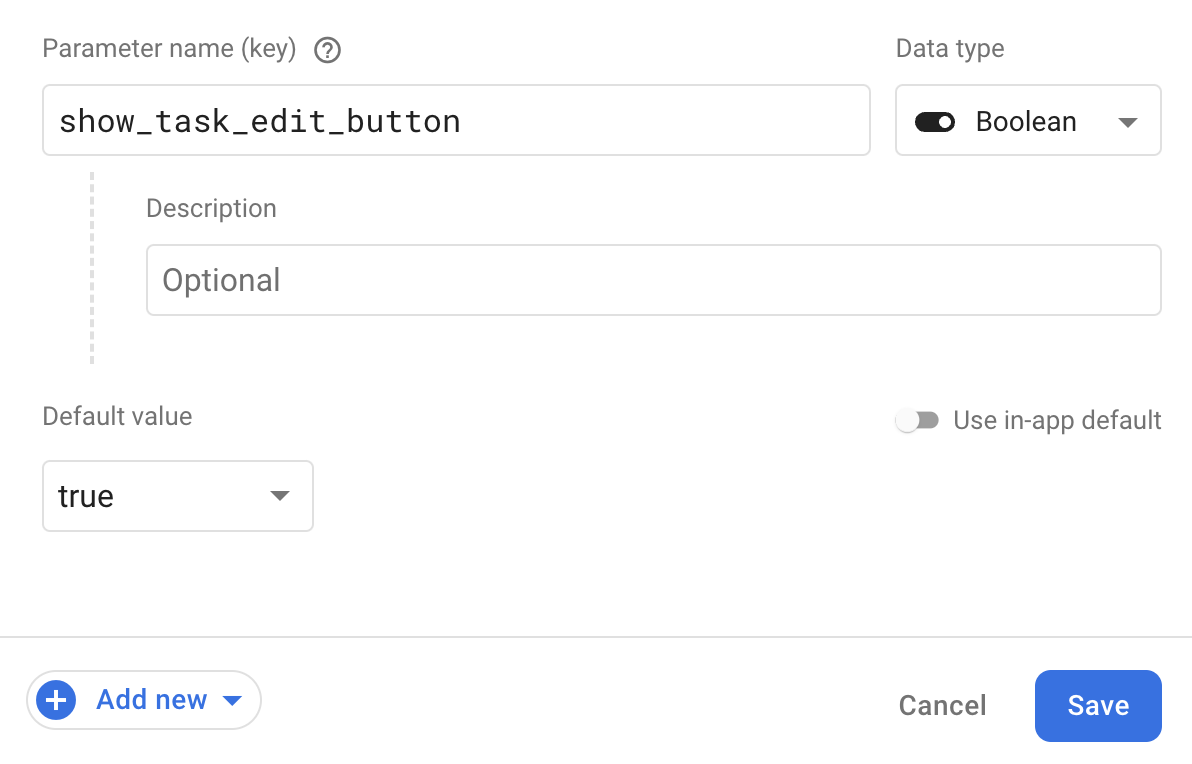Cancel editing the parameter
Screen dimensions: 1192x764
point(941,705)
